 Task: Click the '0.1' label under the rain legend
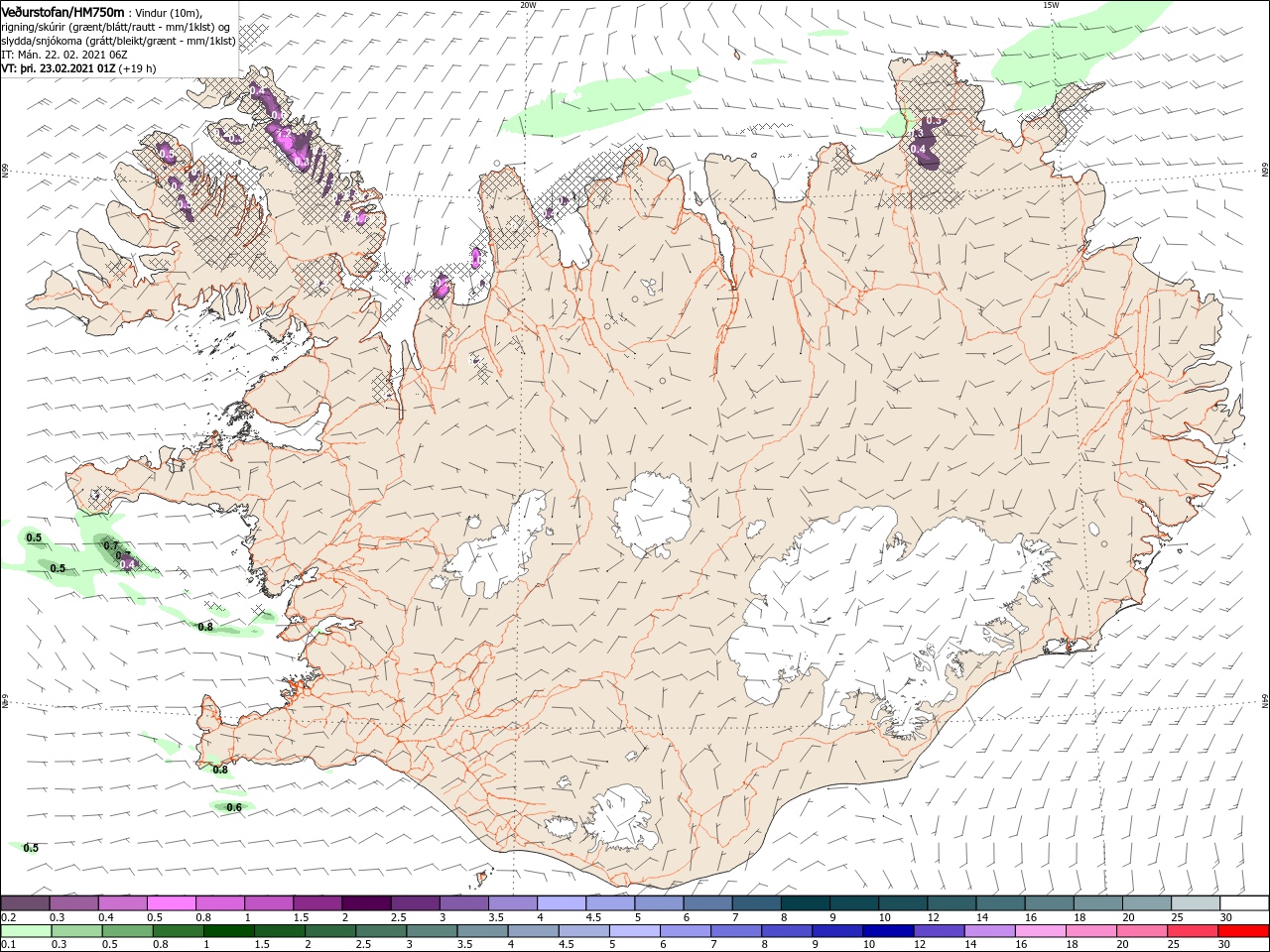9,944
